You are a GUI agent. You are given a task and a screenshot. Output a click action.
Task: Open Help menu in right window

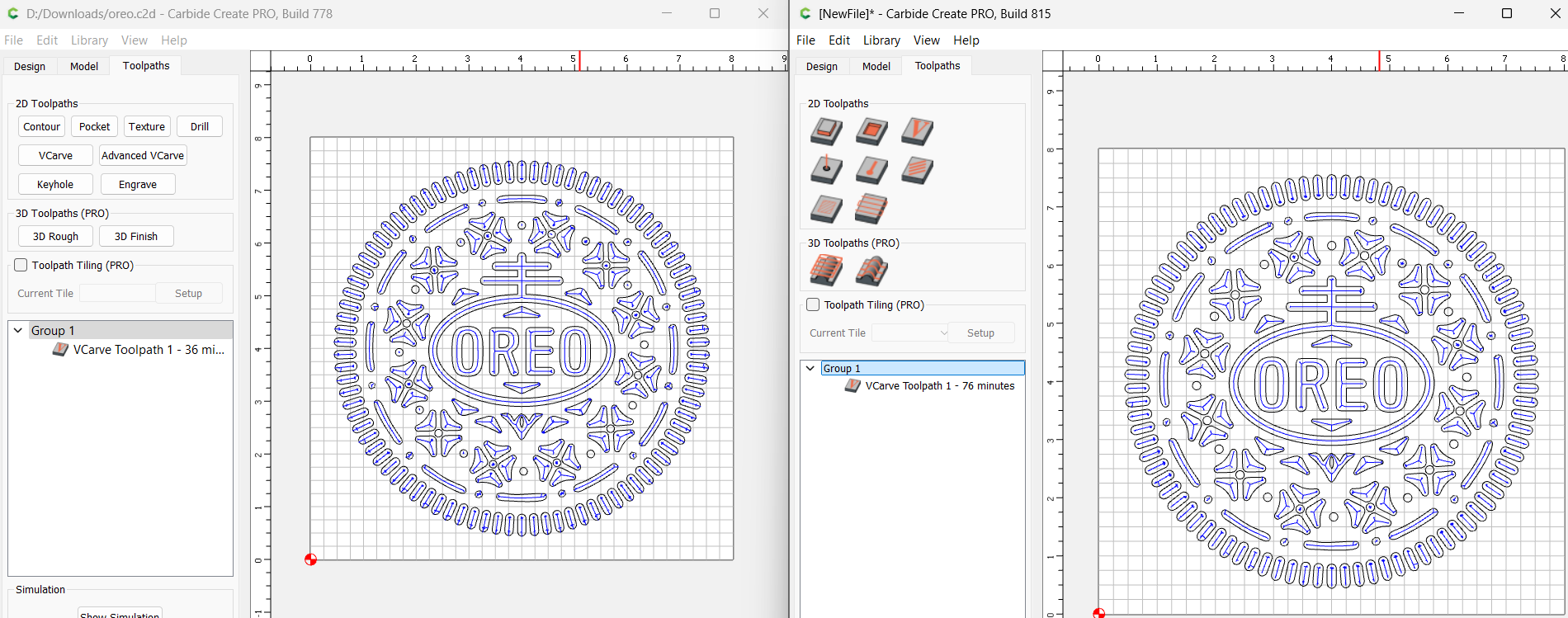(x=966, y=40)
